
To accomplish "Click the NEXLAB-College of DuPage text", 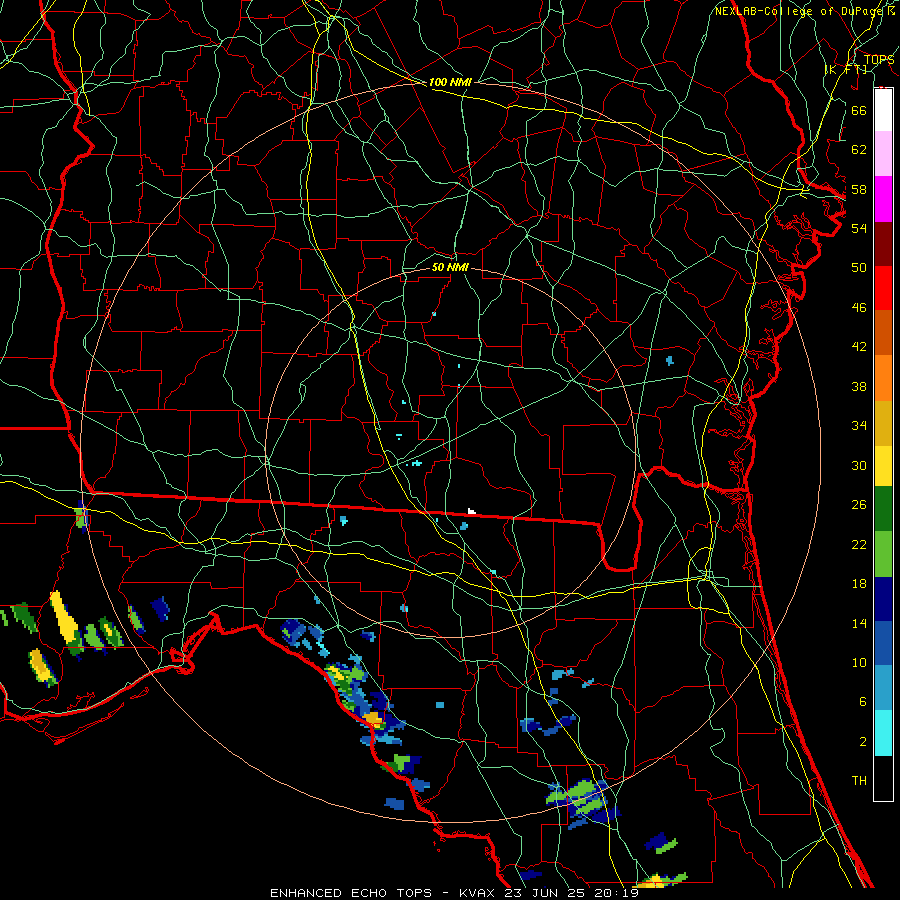I will (801, 11).
